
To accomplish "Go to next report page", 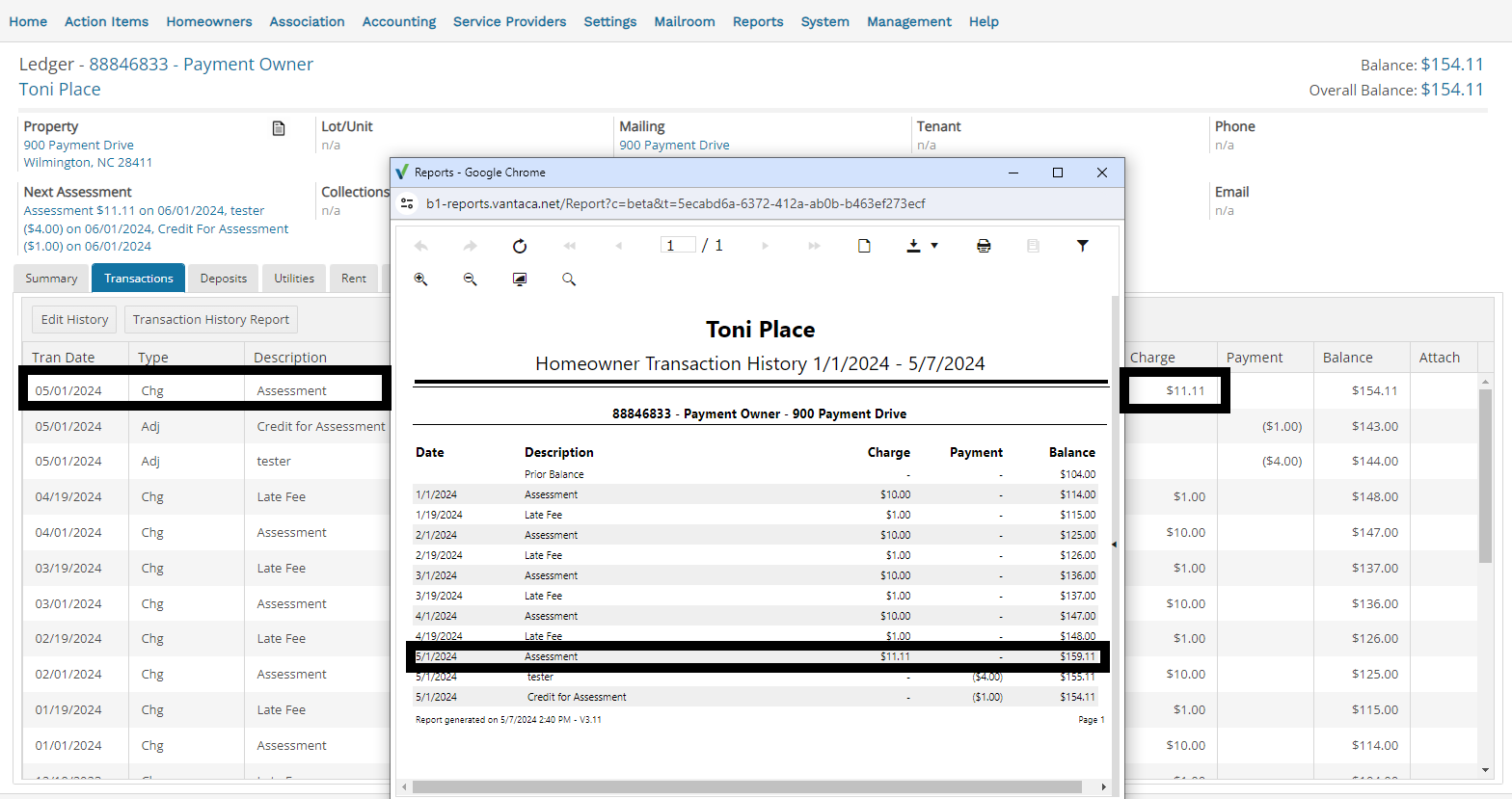I will tap(766, 246).
